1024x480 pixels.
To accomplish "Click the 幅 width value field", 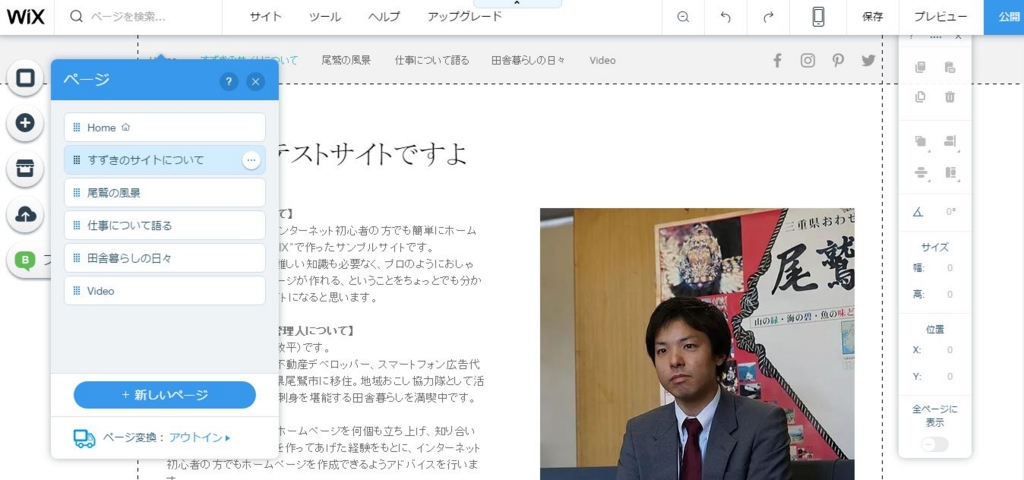I will (x=950, y=268).
